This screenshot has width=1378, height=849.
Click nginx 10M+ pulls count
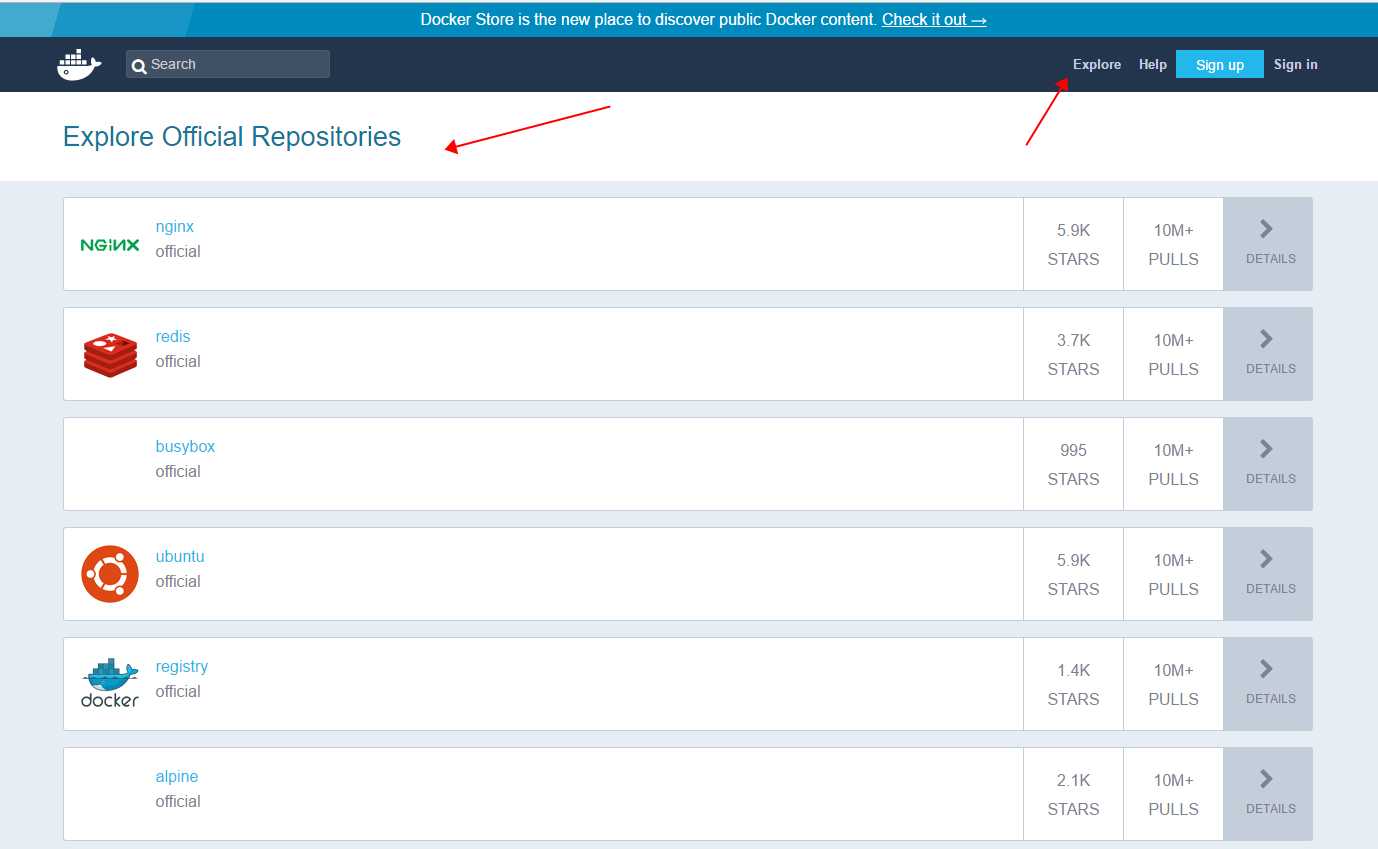coord(1173,231)
